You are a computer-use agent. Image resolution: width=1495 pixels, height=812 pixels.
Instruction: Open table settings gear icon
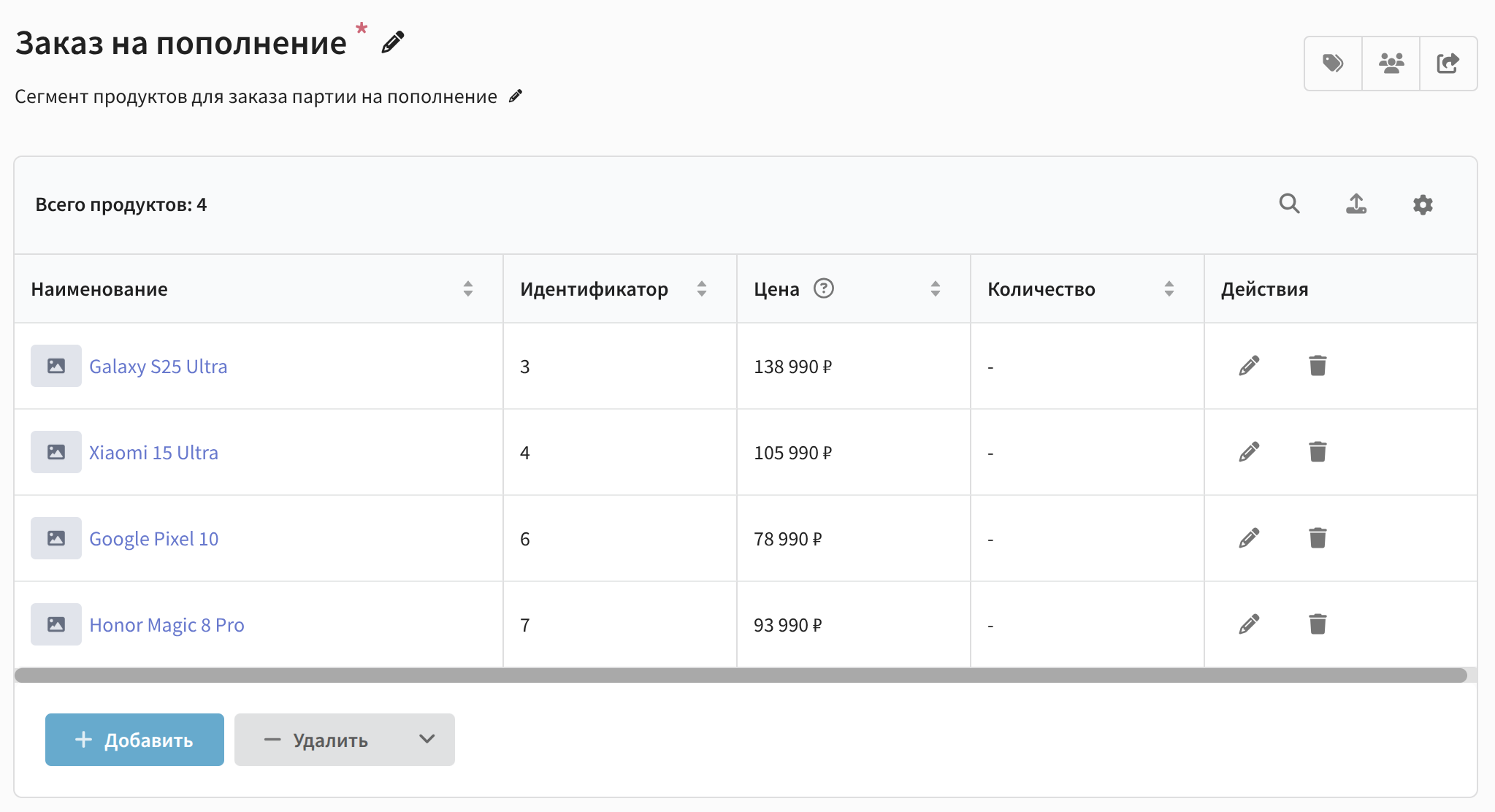1423,204
